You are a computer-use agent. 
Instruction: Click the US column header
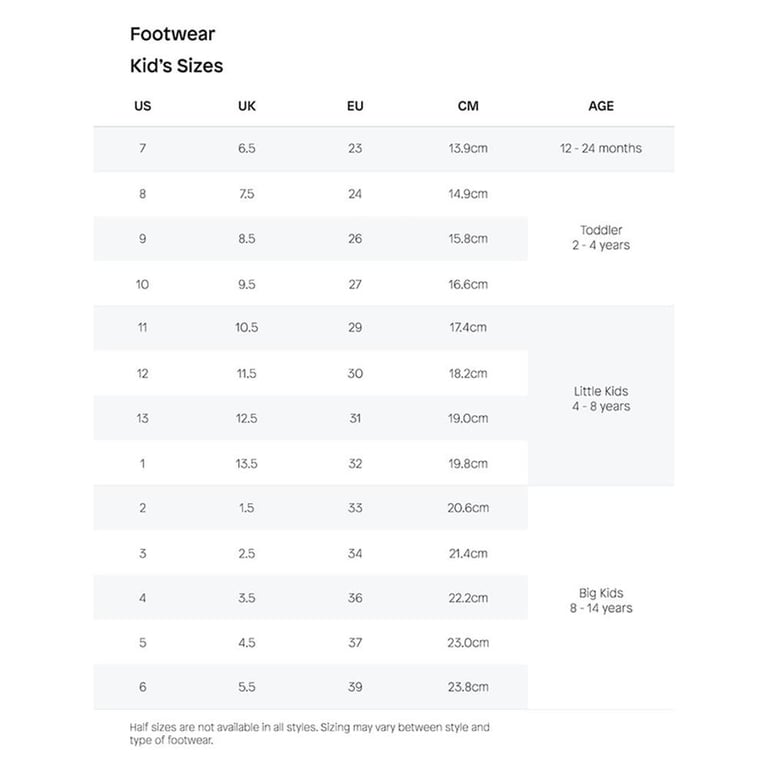(x=143, y=106)
